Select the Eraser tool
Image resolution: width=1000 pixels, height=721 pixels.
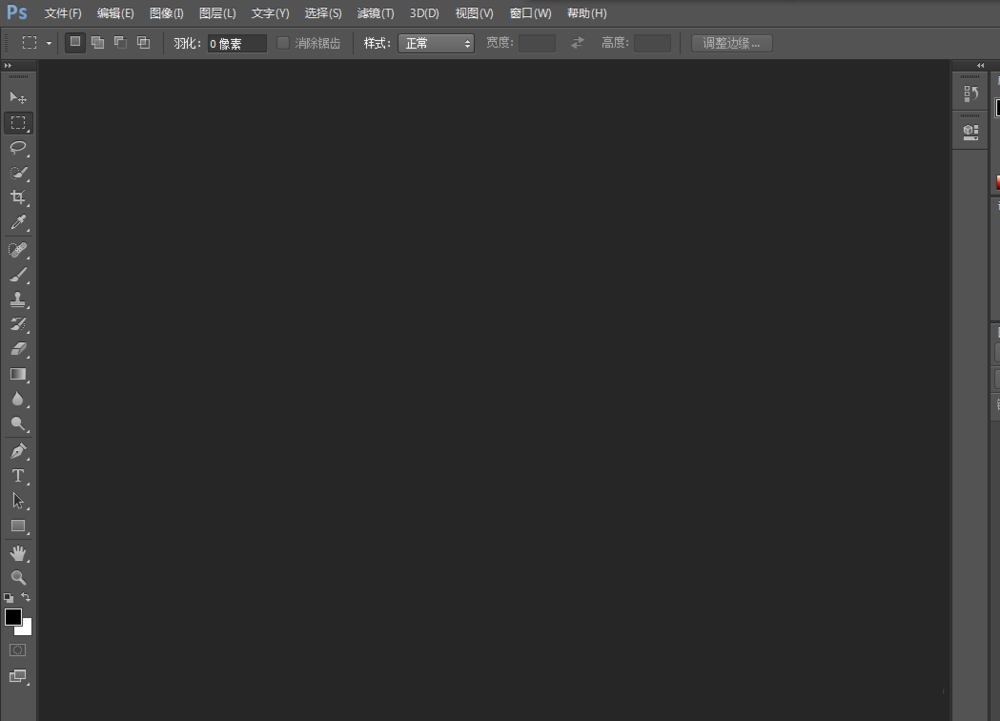pos(18,349)
